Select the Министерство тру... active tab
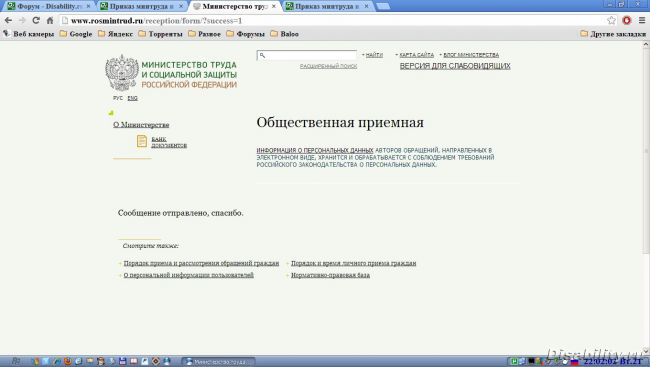650x367 pixels. [234, 6]
